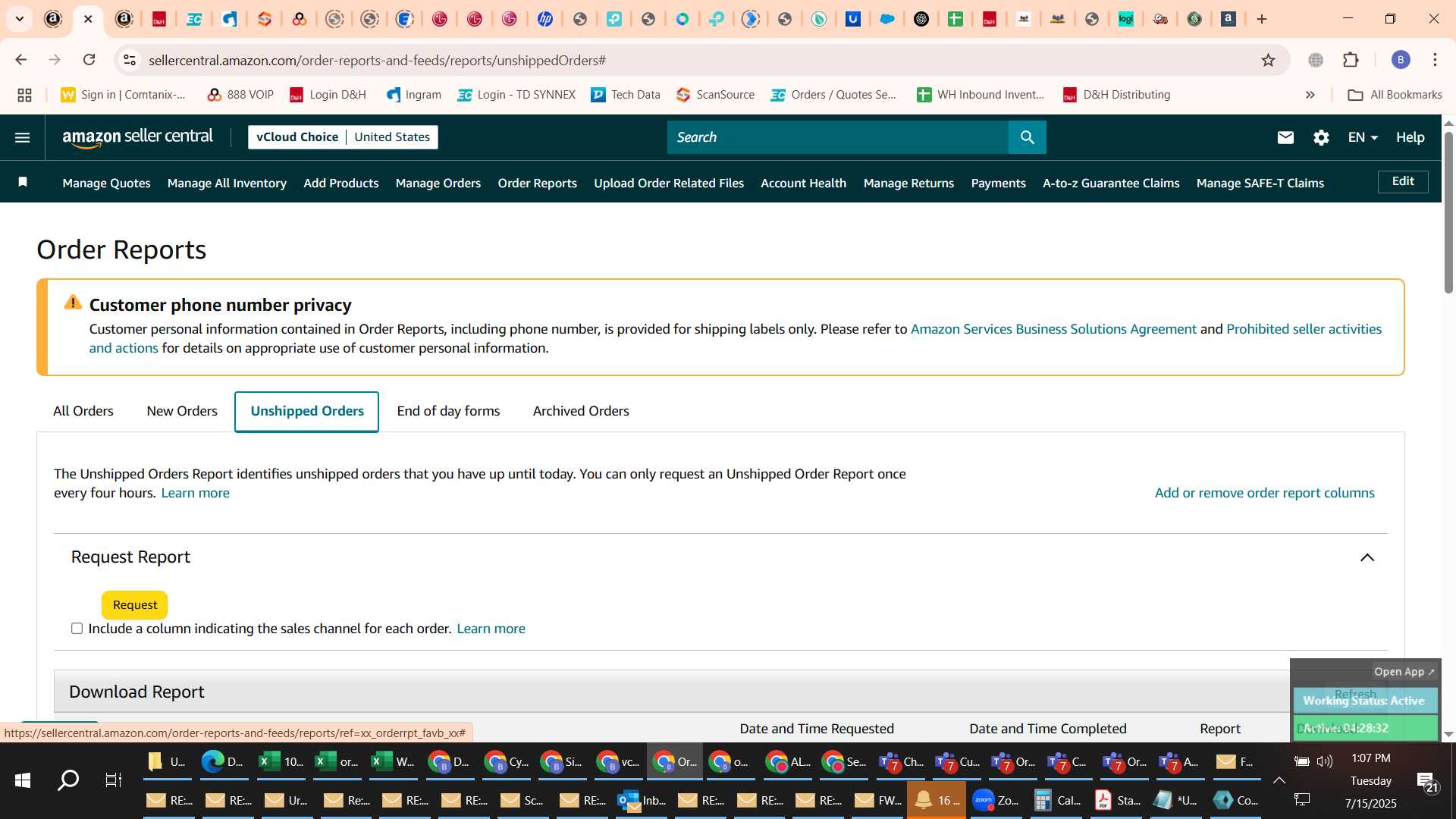Open the Chrome extensions puzzle icon
The height and width of the screenshot is (819, 1456).
pos(1351,60)
